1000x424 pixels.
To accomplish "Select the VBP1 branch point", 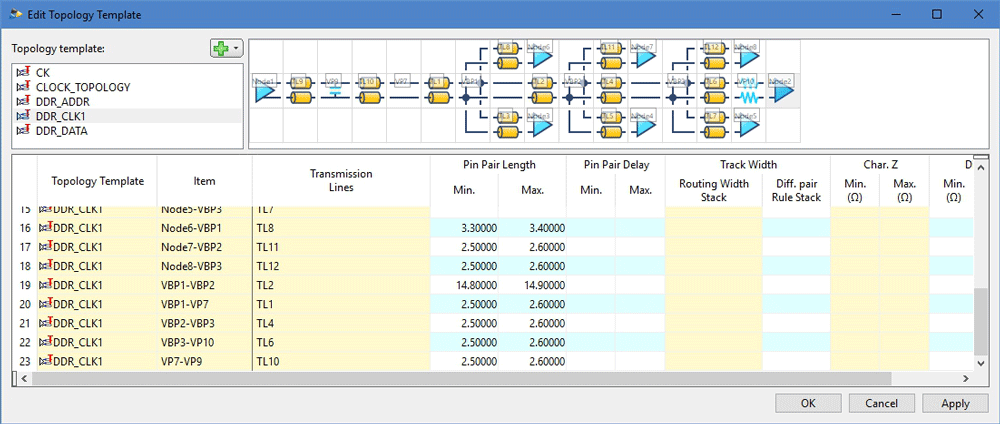I will point(465,98).
